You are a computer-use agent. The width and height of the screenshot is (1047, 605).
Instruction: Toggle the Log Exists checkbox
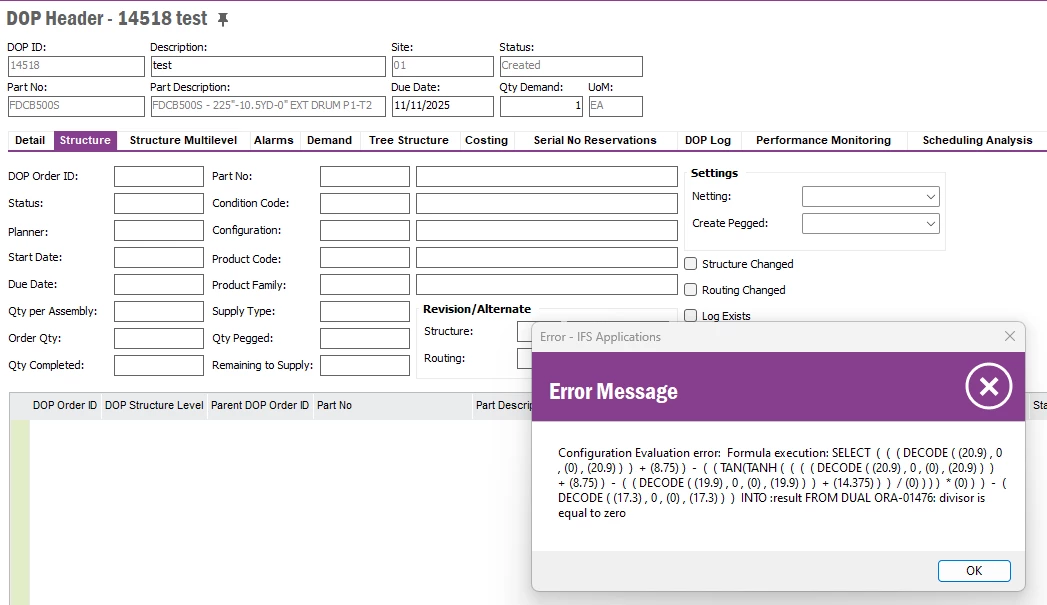691,316
